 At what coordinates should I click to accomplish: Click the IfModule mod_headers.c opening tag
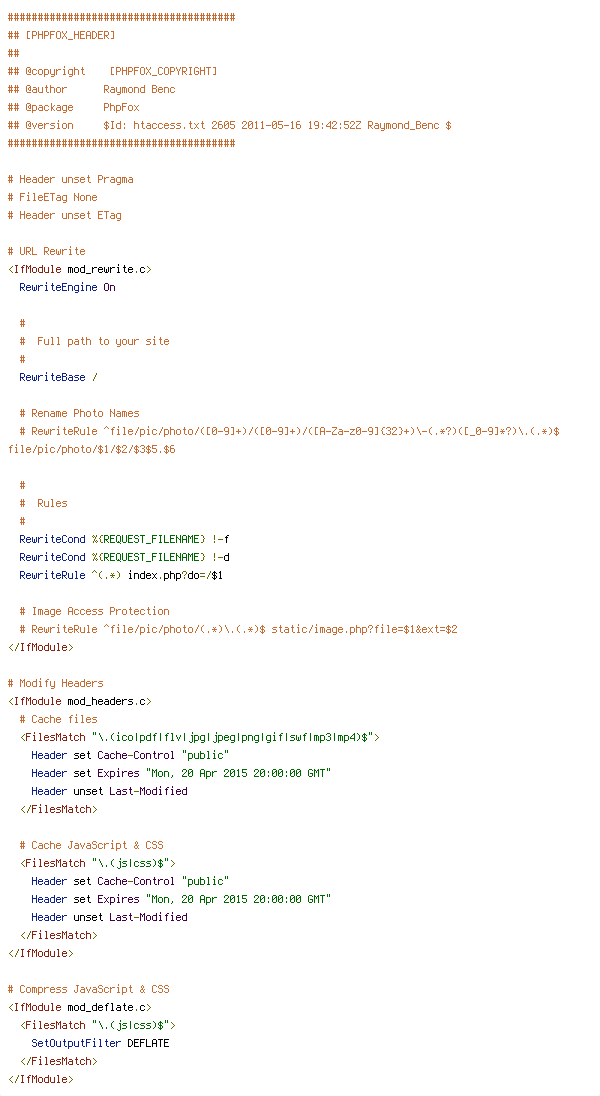(x=80, y=701)
